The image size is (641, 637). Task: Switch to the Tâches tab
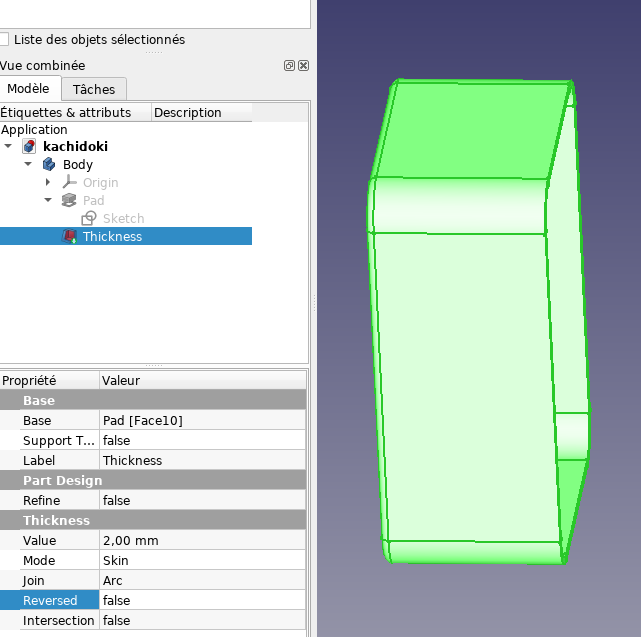pyautogui.click(x=94, y=90)
